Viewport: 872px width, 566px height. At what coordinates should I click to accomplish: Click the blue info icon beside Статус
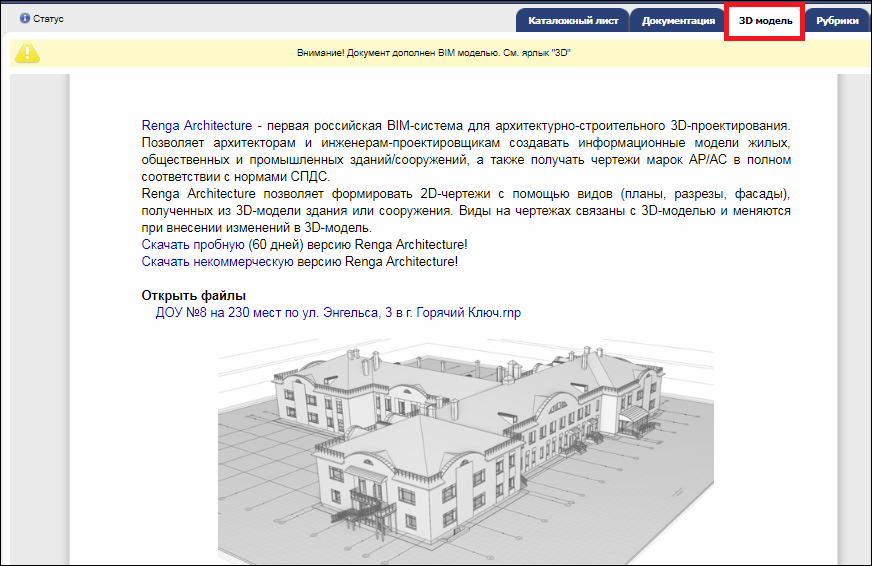25,19
